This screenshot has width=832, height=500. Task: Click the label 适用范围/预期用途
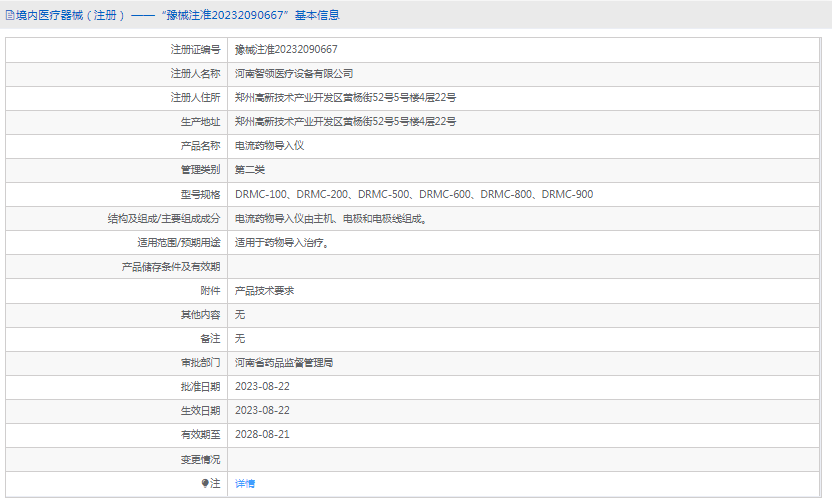click(179, 243)
